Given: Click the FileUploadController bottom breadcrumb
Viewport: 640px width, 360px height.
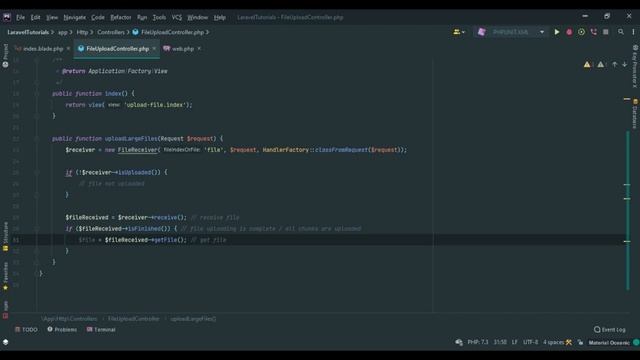Looking at the screenshot, I should (134, 319).
